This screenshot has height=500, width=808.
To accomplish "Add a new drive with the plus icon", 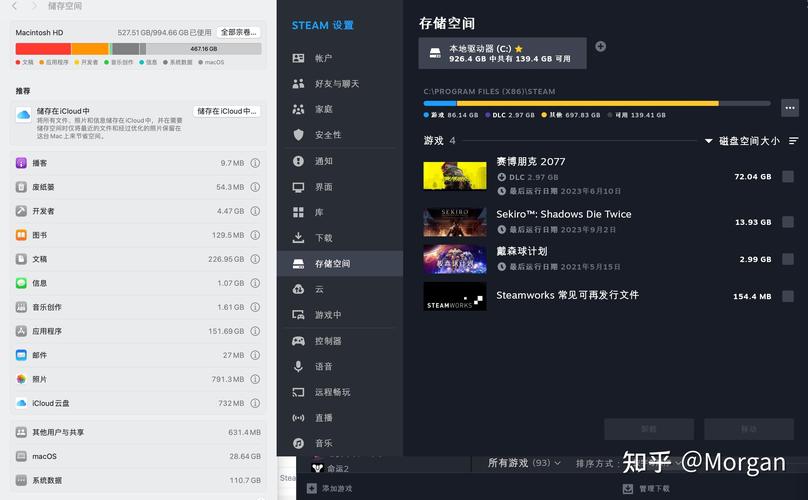I will 600,46.
